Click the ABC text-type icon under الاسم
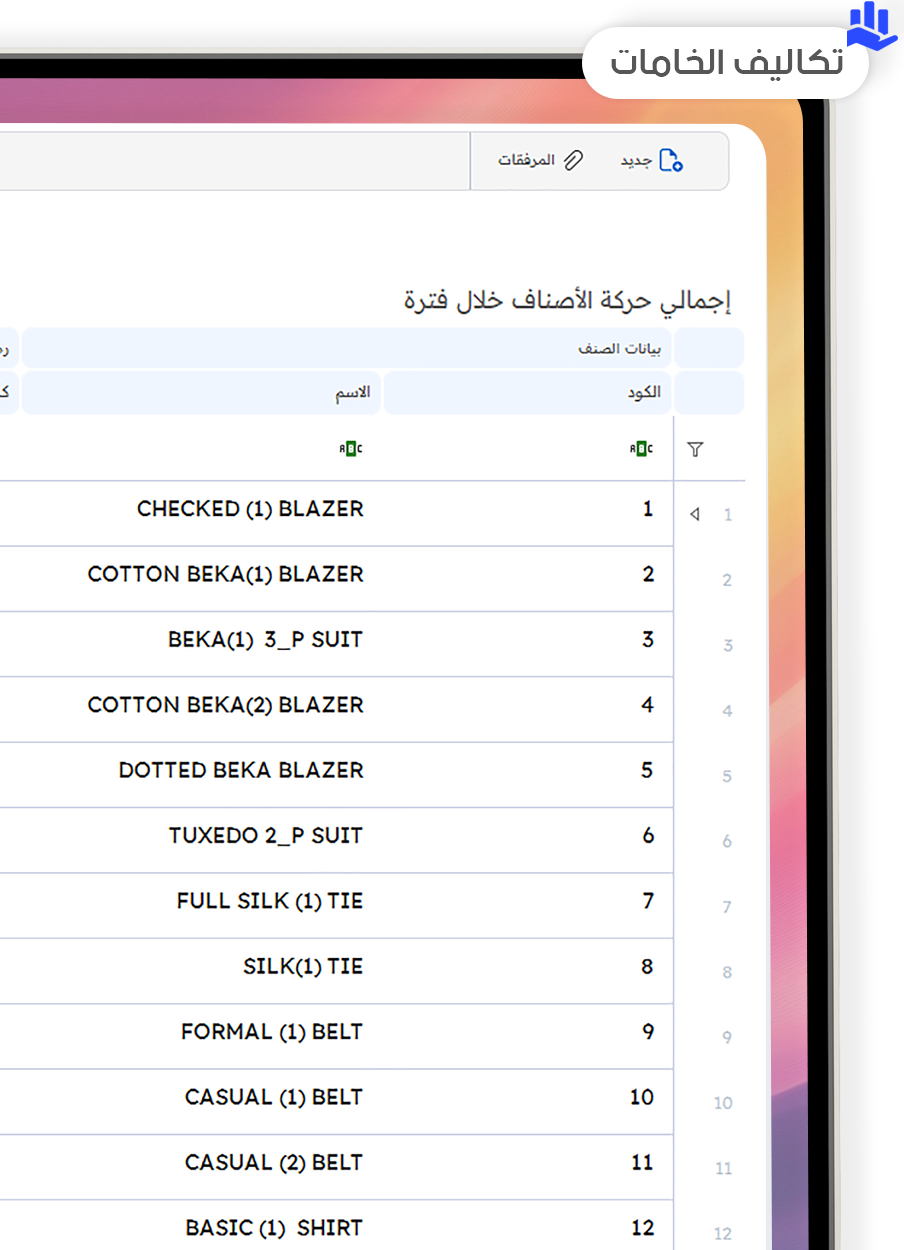The height and width of the screenshot is (1250, 904). click(351, 450)
